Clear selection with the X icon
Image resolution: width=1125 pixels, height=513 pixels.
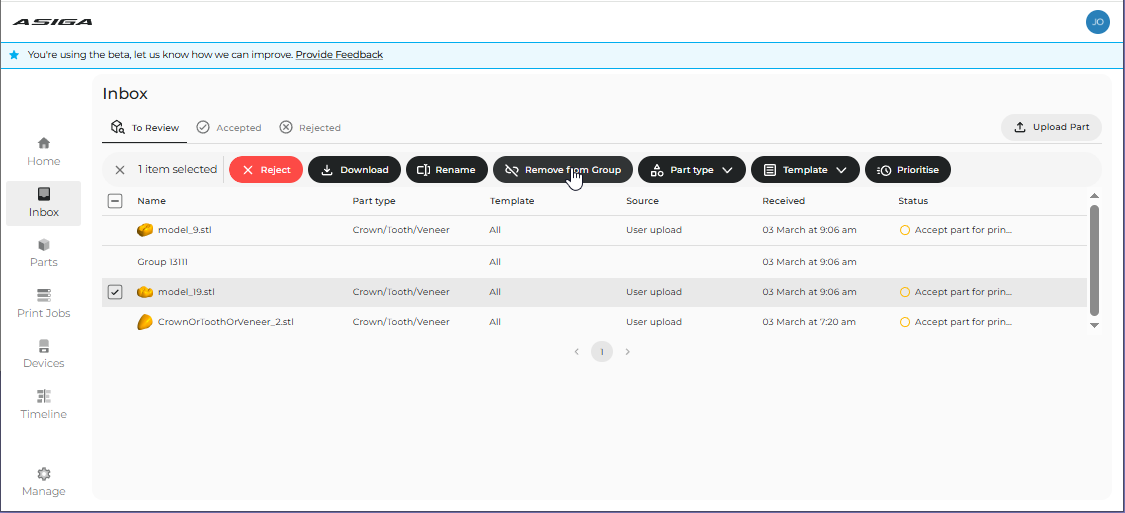pos(120,170)
